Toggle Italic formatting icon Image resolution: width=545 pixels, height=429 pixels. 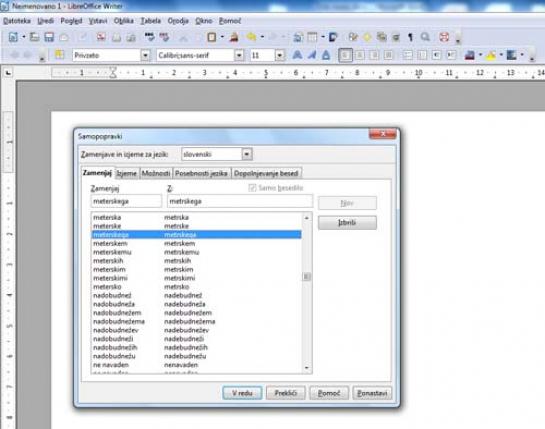point(312,55)
